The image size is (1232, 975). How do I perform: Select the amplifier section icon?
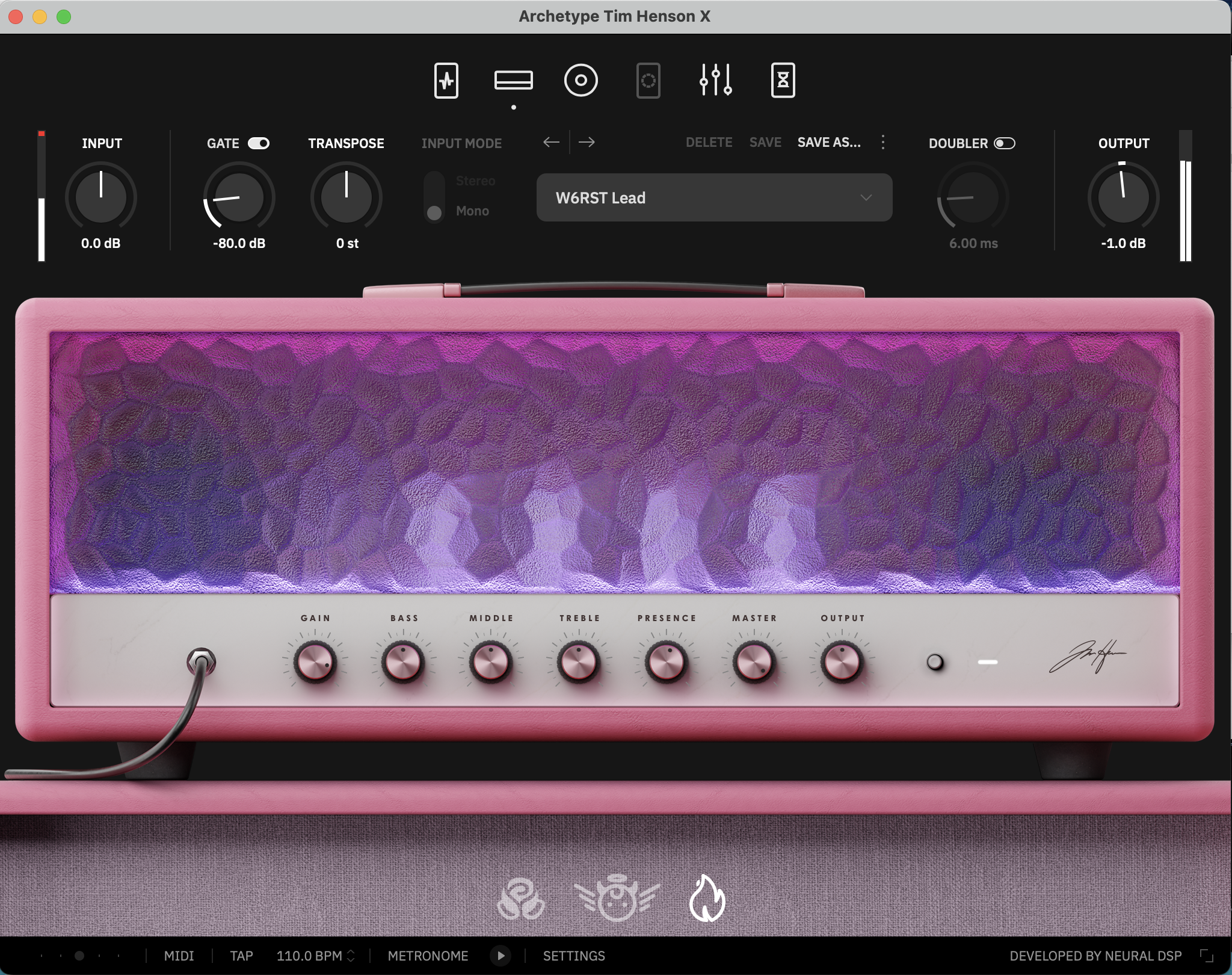pos(513,81)
